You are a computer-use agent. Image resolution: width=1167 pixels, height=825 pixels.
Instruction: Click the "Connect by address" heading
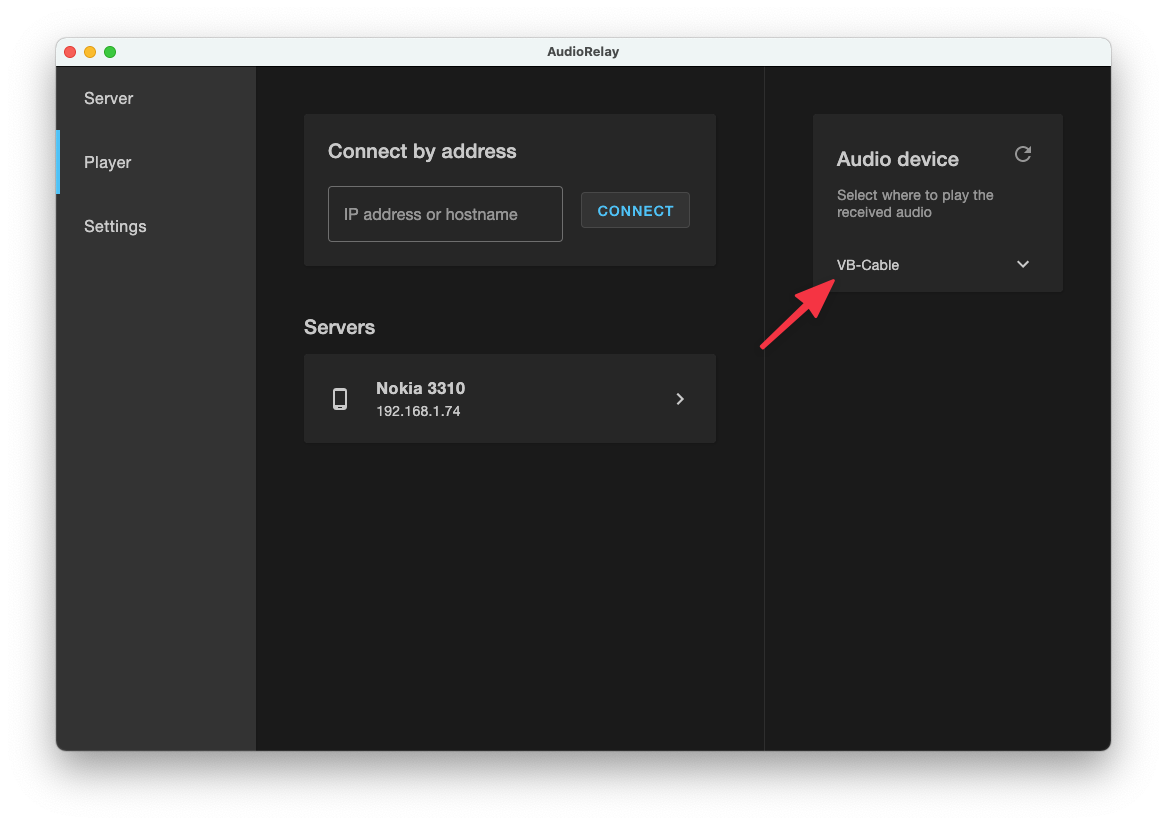(422, 152)
